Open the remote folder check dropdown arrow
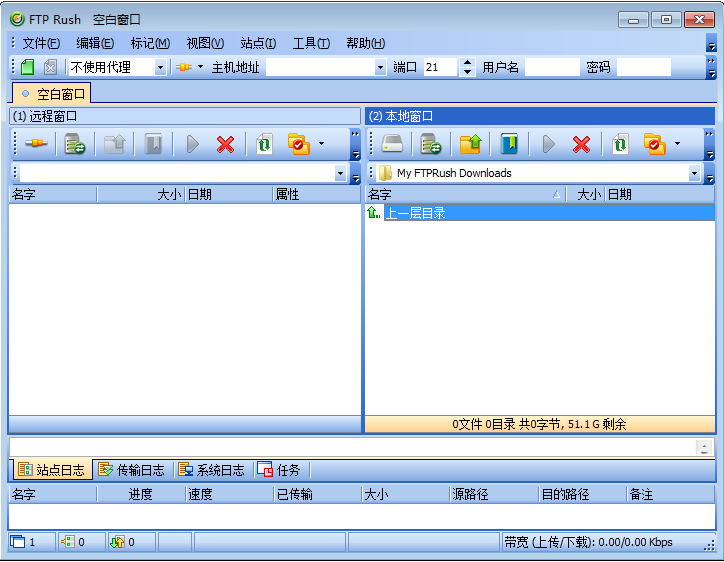Image resolution: width=724 pixels, height=562 pixels. click(321, 144)
